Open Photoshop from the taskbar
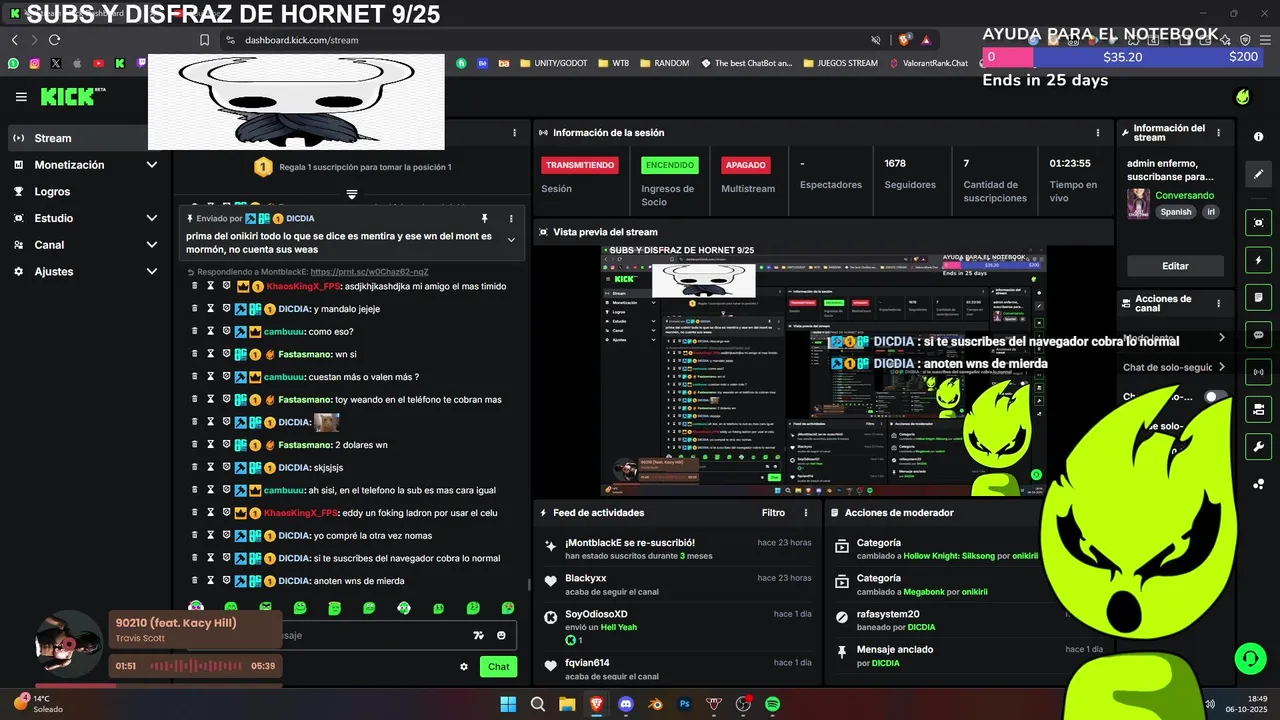The image size is (1280, 720). (685, 704)
